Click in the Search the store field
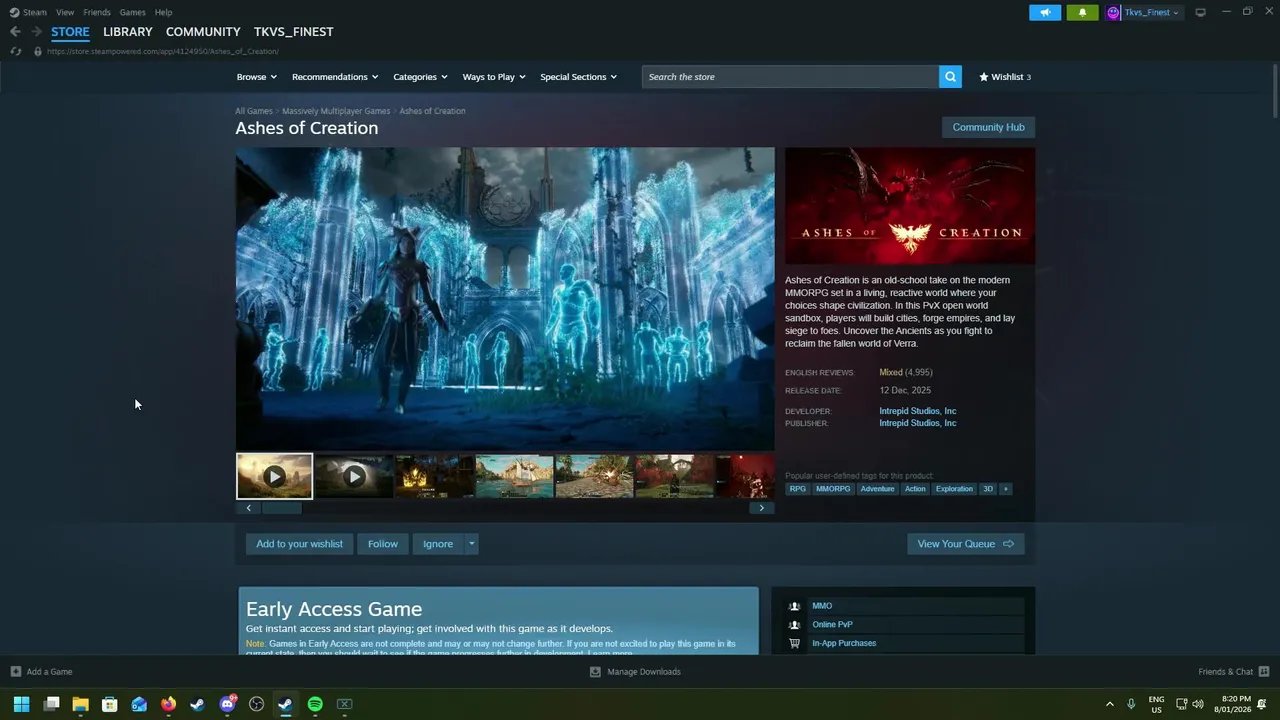Image resolution: width=1280 pixels, height=720 pixels. point(790,77)
